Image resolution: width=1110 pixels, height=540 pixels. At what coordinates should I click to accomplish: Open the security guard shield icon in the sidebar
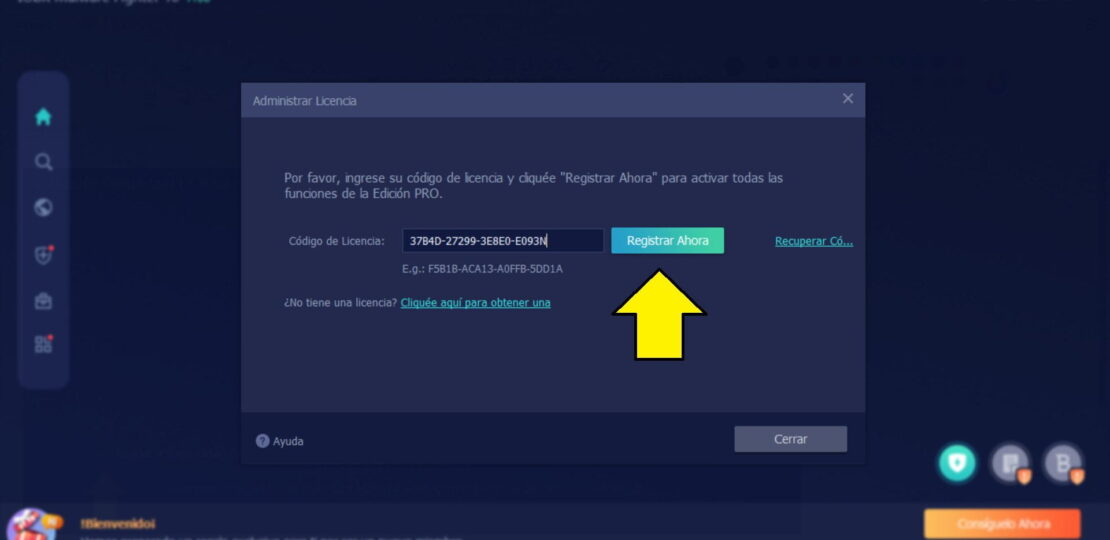(44, 254)
